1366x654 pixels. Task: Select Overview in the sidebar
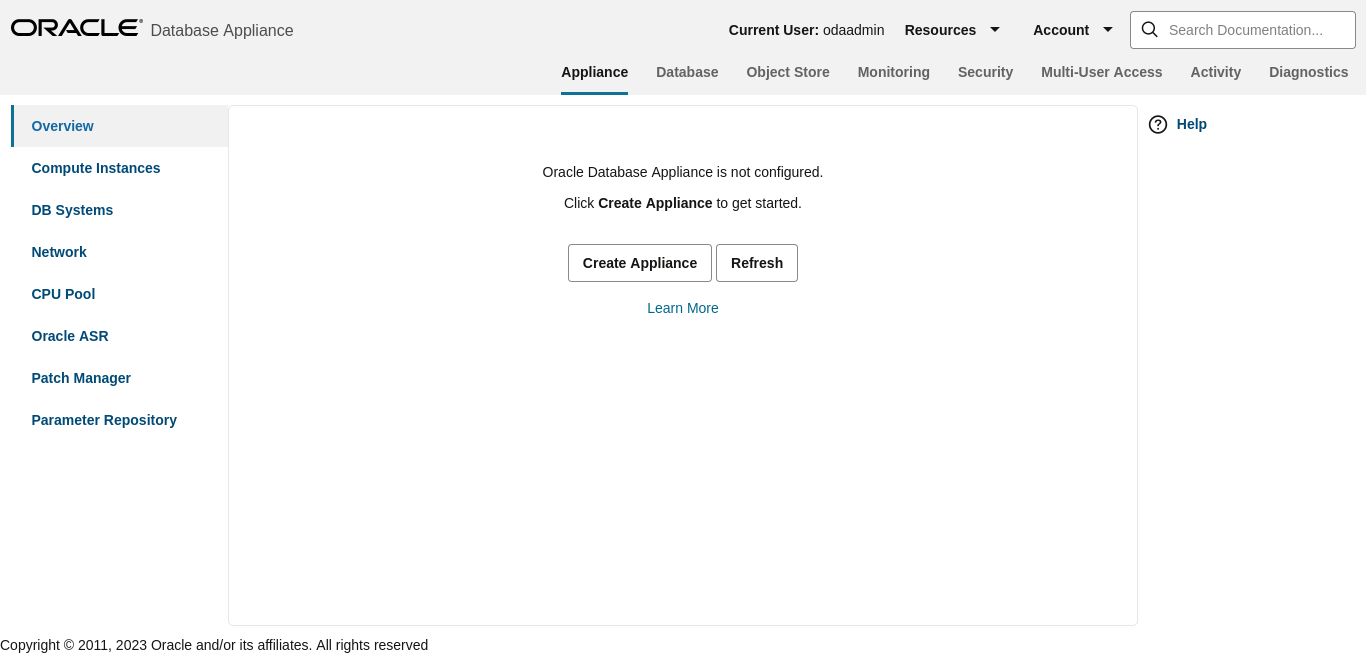tap(120, 126)
